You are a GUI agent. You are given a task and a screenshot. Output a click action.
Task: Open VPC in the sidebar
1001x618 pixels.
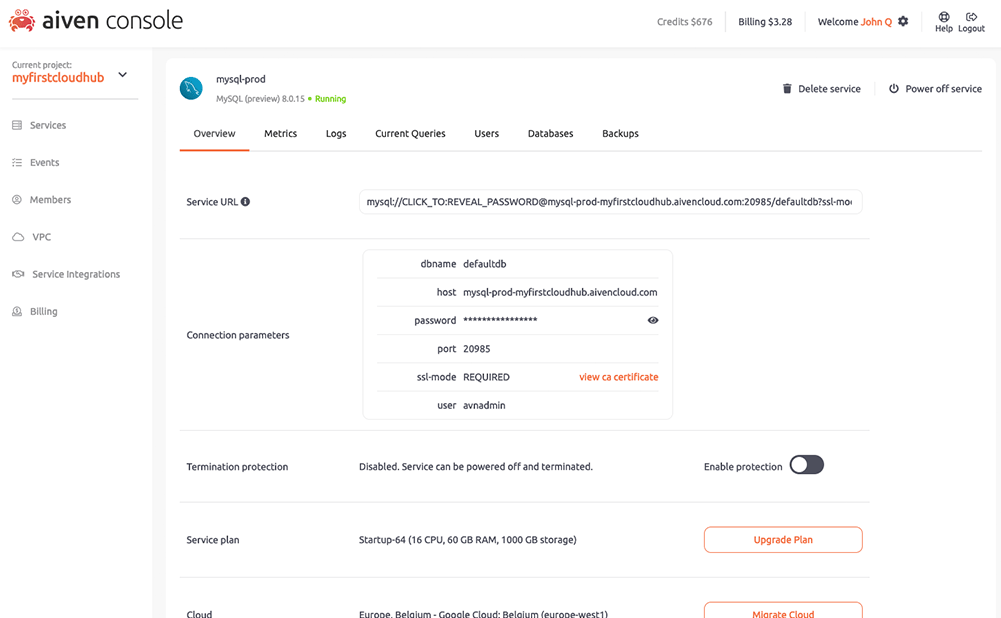pyautogui.click(x=41, y=237)
